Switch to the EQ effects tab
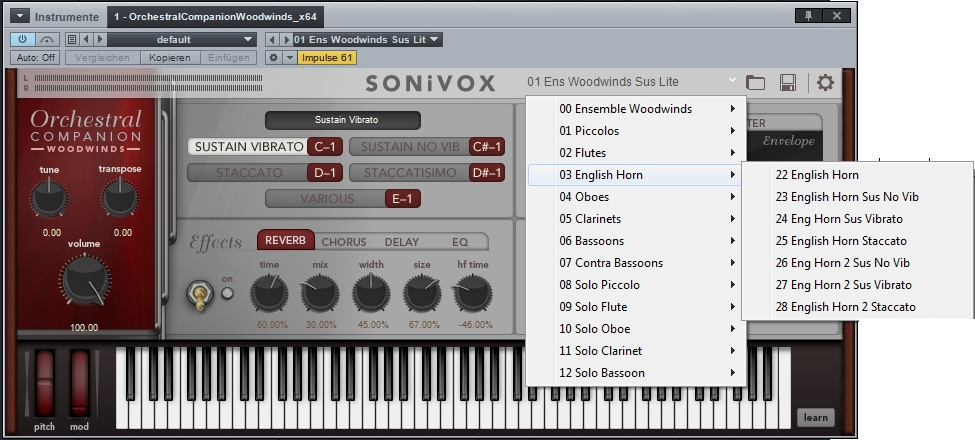975x440 pixels. [460, 242]
